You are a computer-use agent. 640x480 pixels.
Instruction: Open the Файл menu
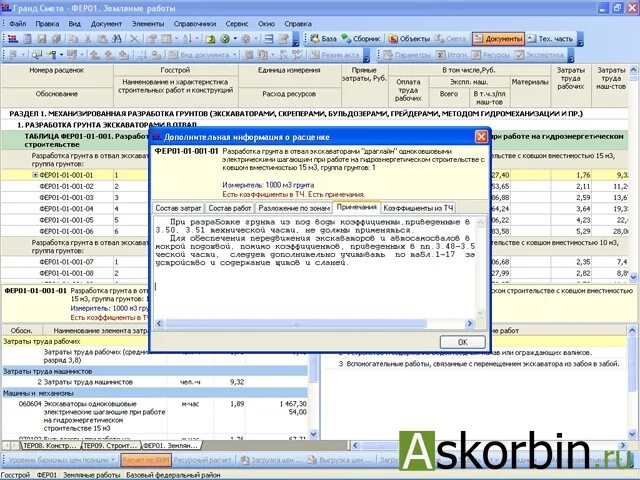point(18,24)
